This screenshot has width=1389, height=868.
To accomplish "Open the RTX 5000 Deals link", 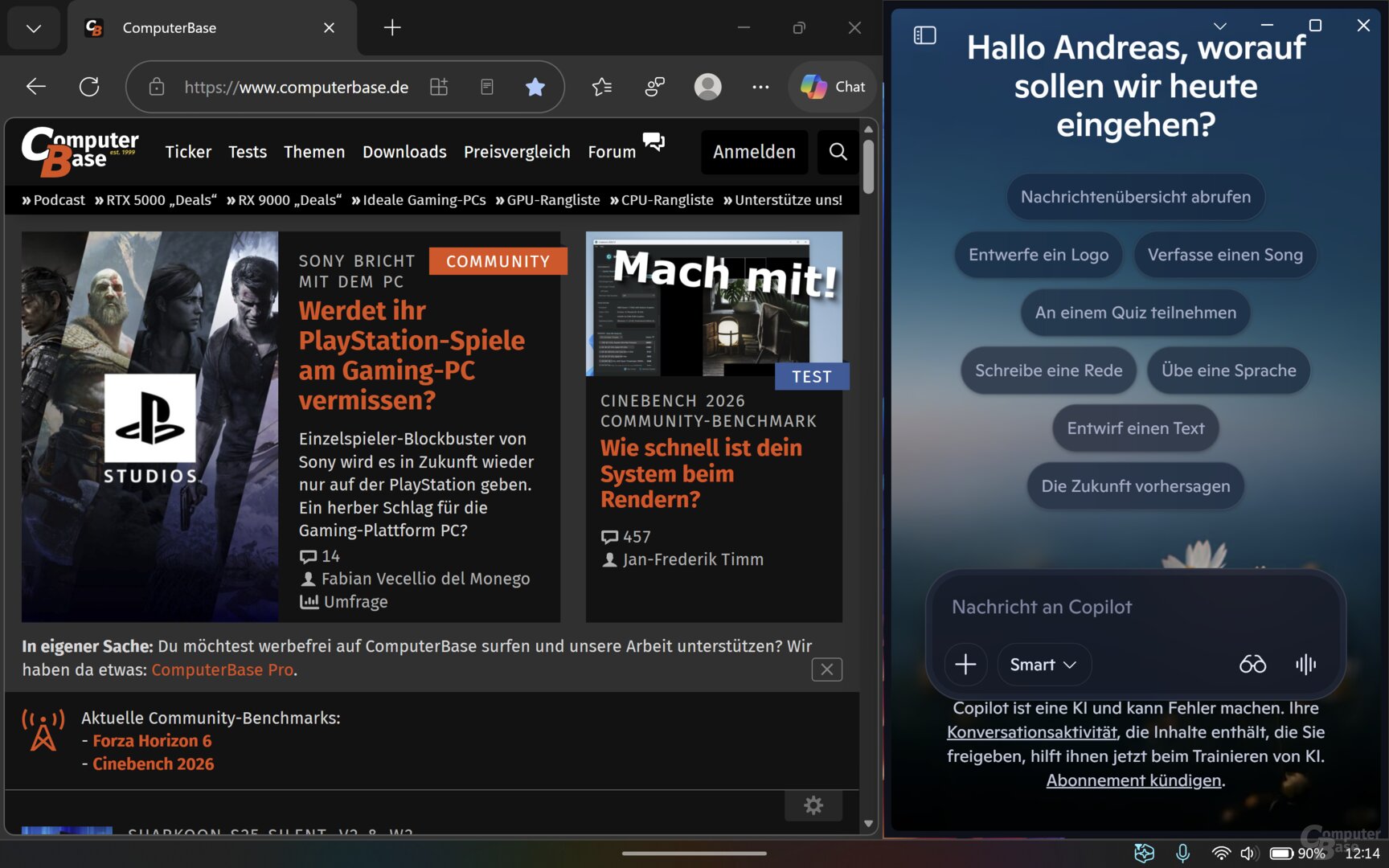I will click(x=156, y=200).
